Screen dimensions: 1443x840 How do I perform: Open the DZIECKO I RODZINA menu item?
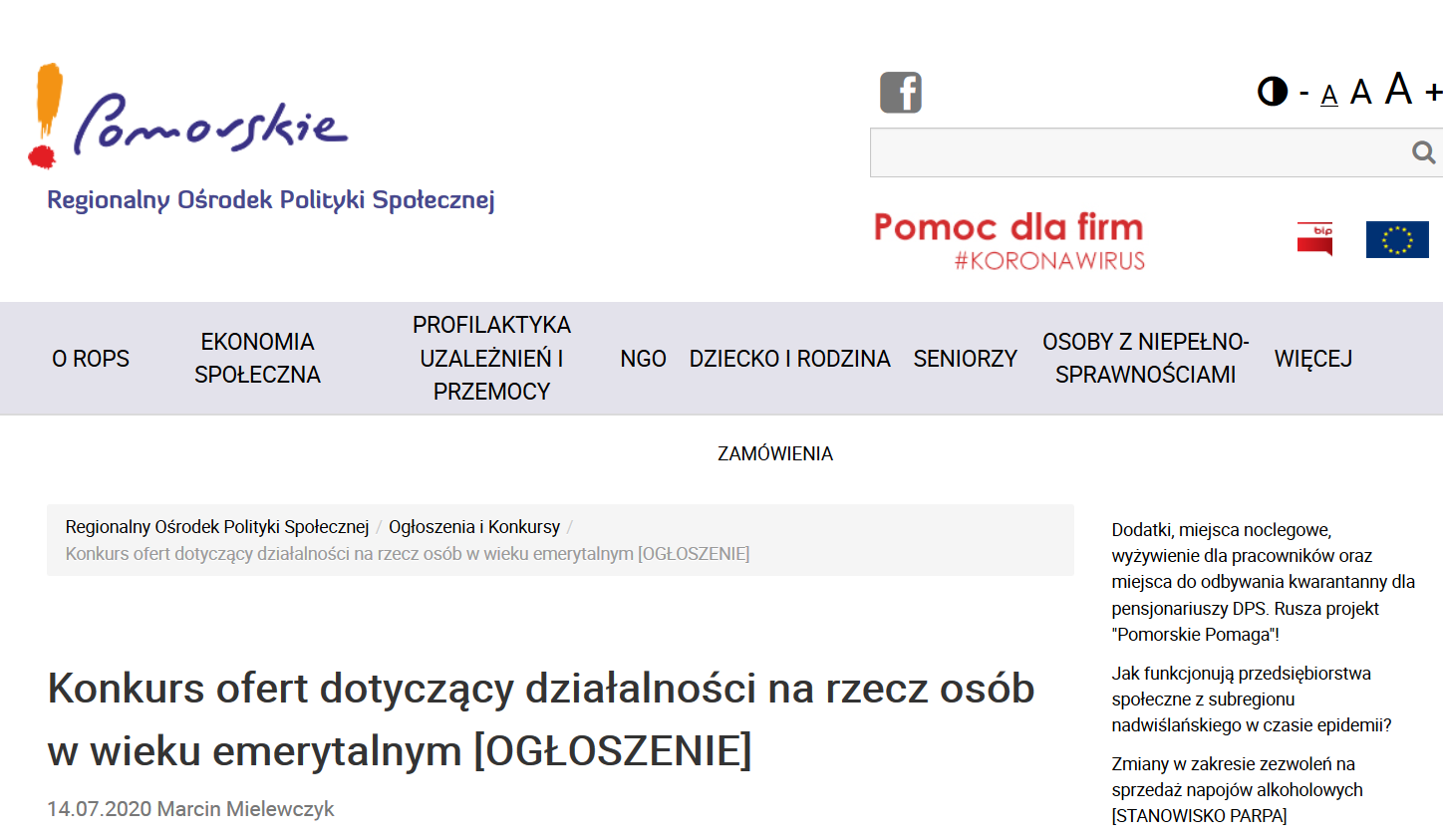coord(789,359)
